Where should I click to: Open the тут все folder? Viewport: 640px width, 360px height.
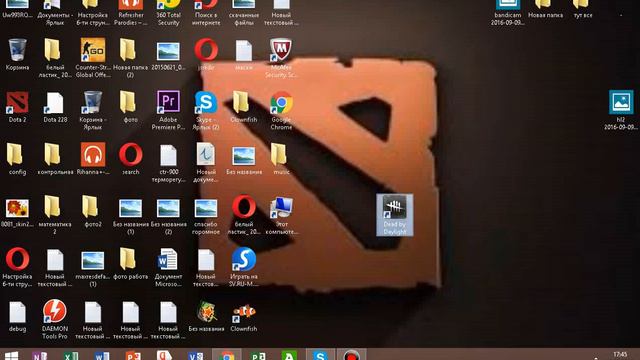[x=582, y=9]
